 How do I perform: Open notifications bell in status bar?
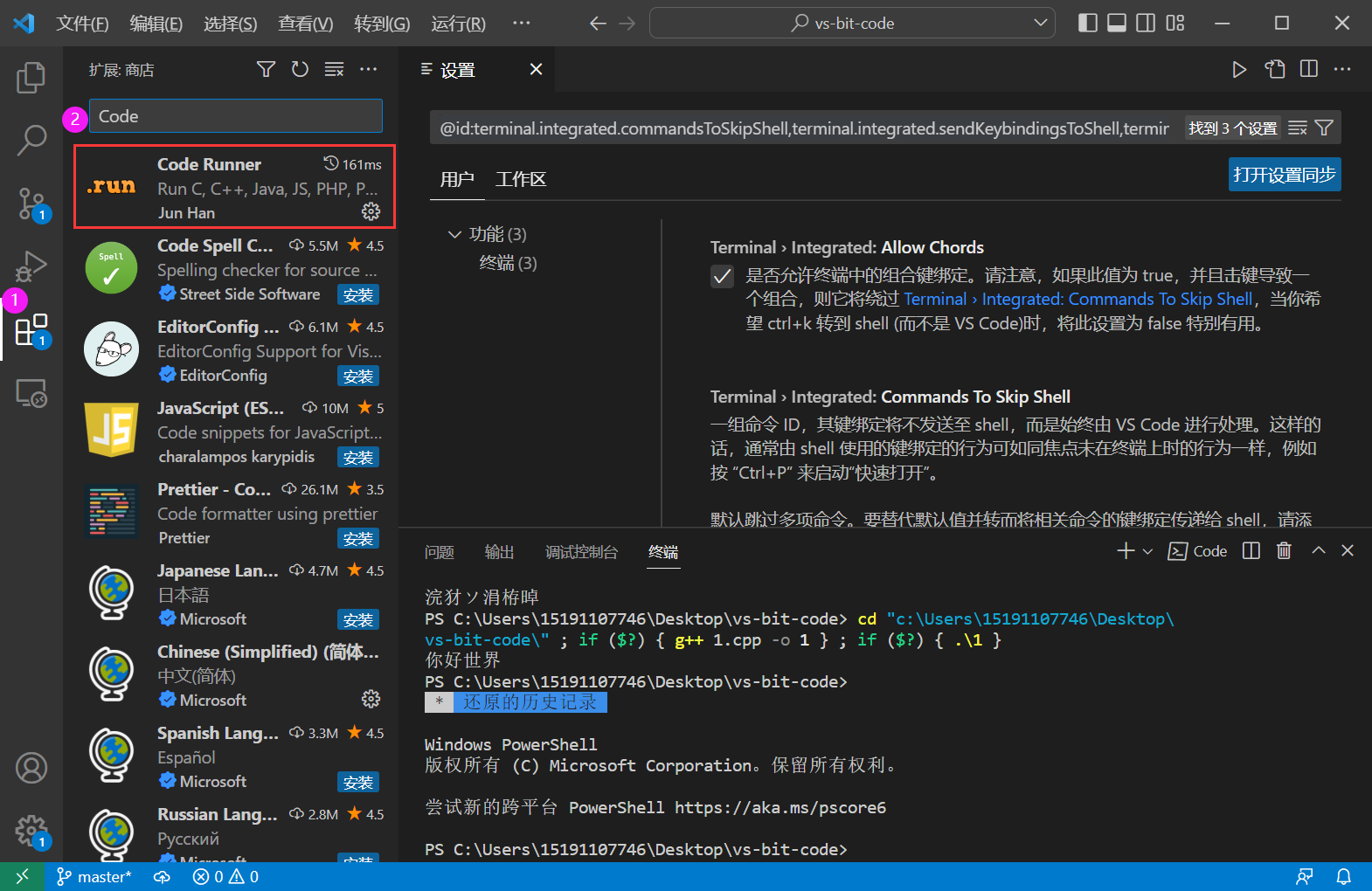[x=1344, y=876]
